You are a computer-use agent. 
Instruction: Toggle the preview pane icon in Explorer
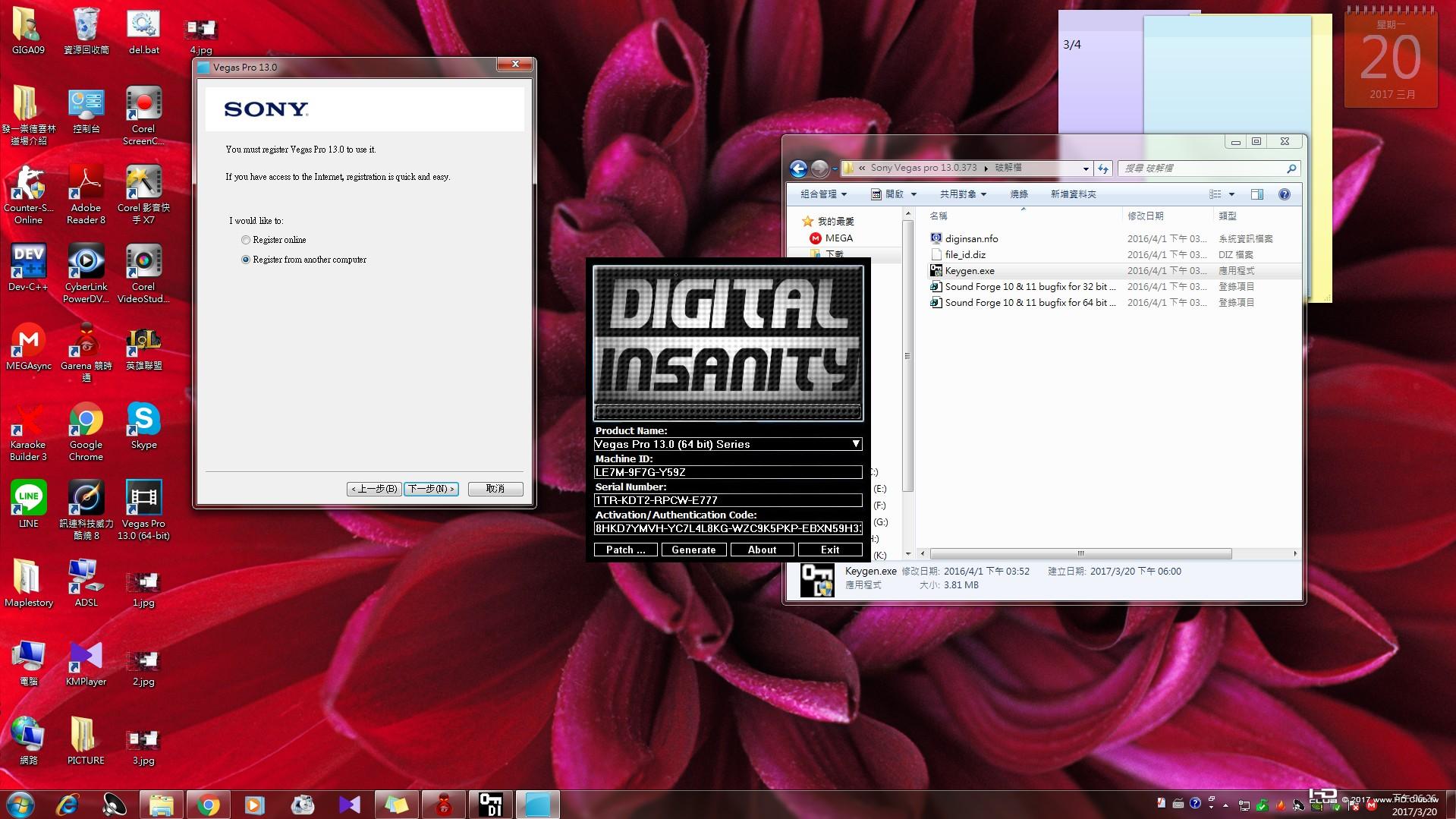[x=1256, y=194]
